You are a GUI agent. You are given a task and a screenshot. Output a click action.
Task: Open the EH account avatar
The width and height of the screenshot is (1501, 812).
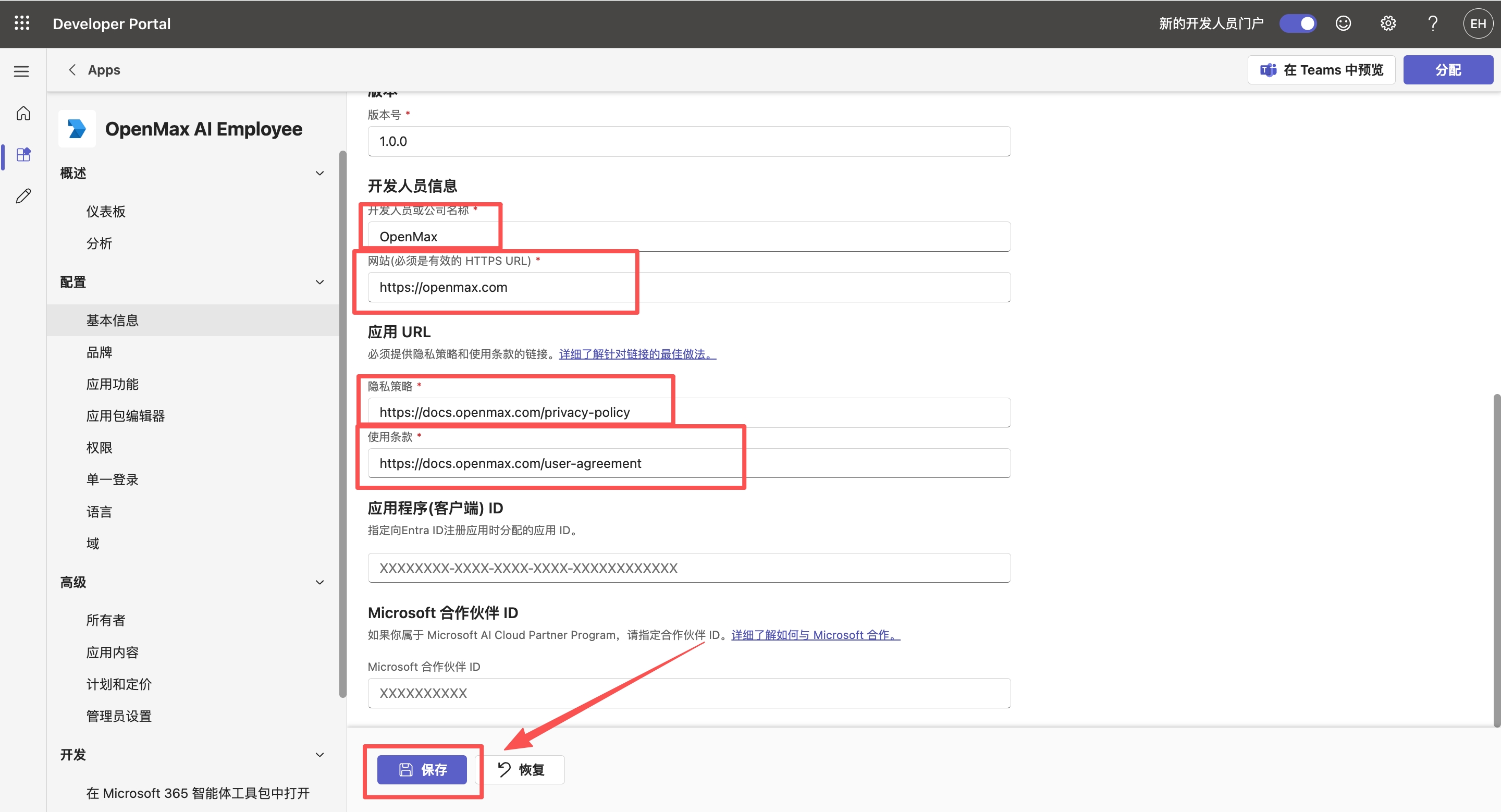[x=1478, y=23]
